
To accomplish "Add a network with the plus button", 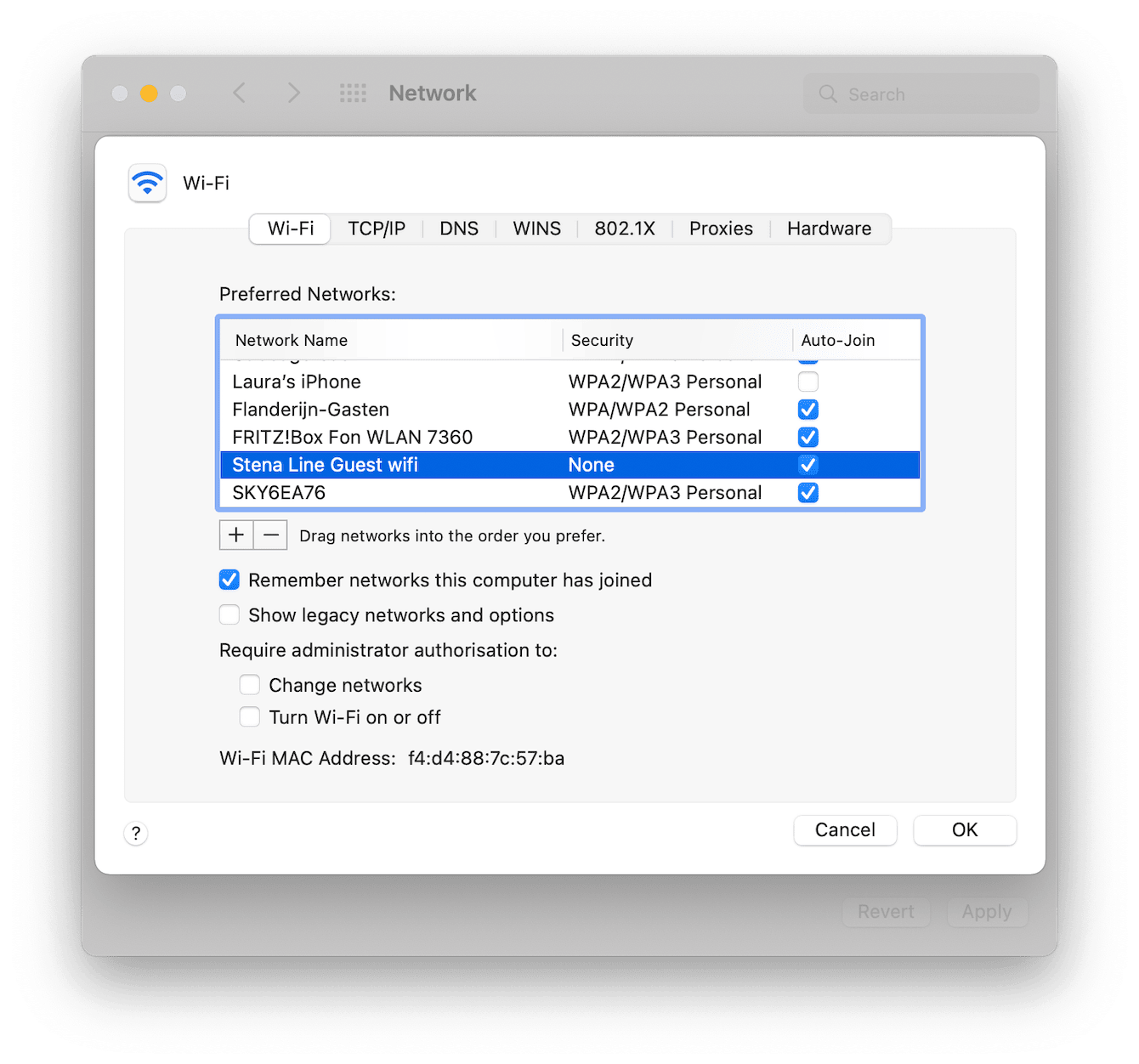I will pos(235,535).
